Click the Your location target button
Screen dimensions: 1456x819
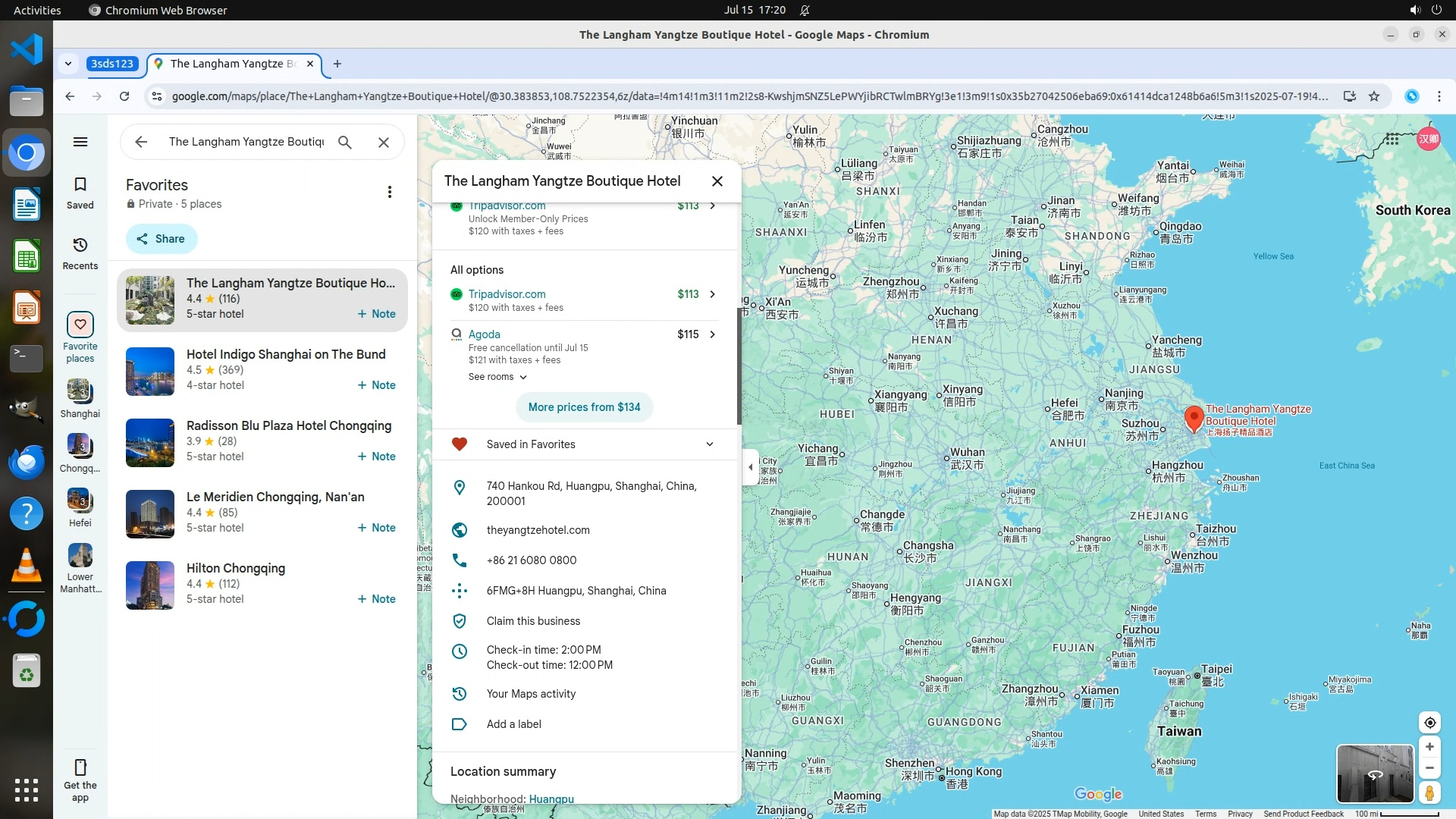(x=1429, y=723)
